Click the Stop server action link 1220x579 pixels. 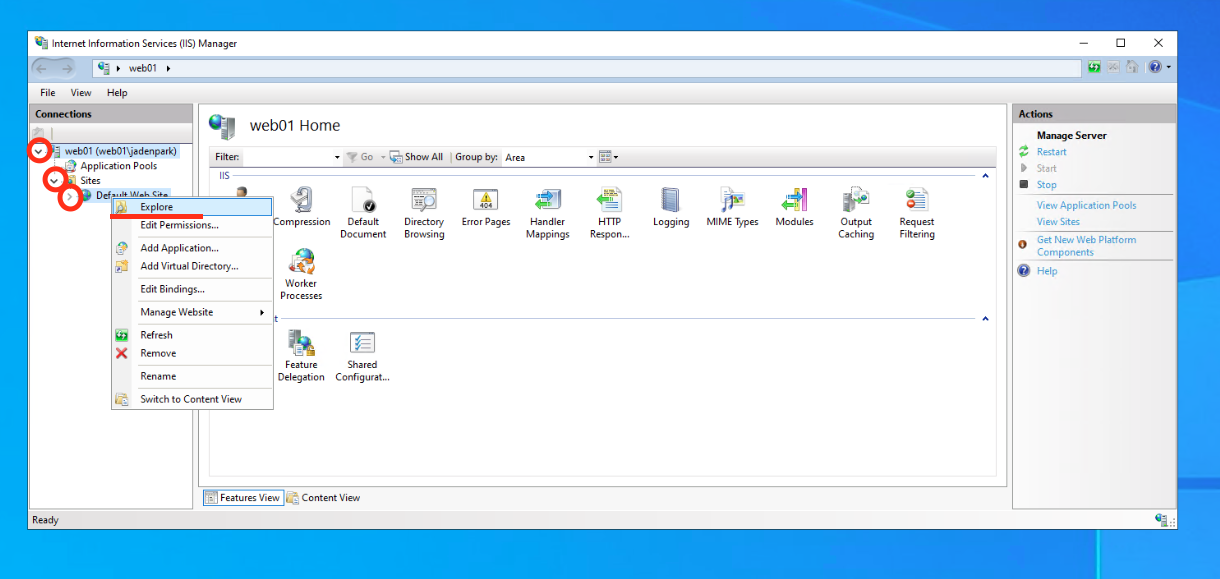tap(1046, 185)
